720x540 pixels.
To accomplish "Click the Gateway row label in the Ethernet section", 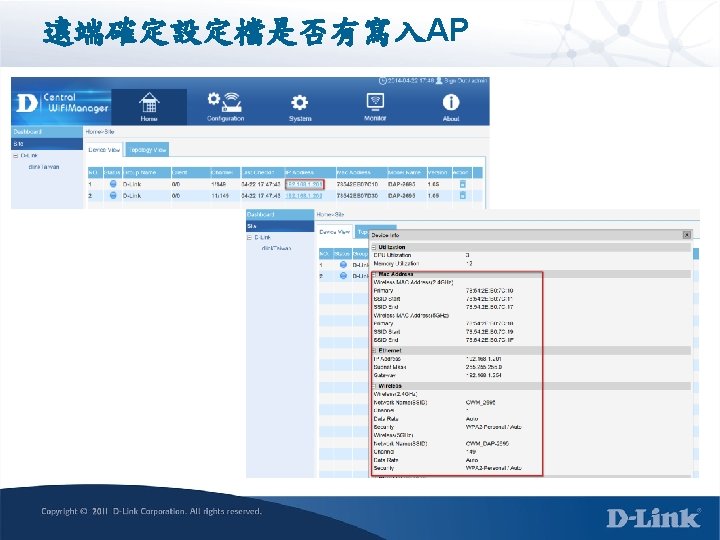I will (x=384, y=375).
